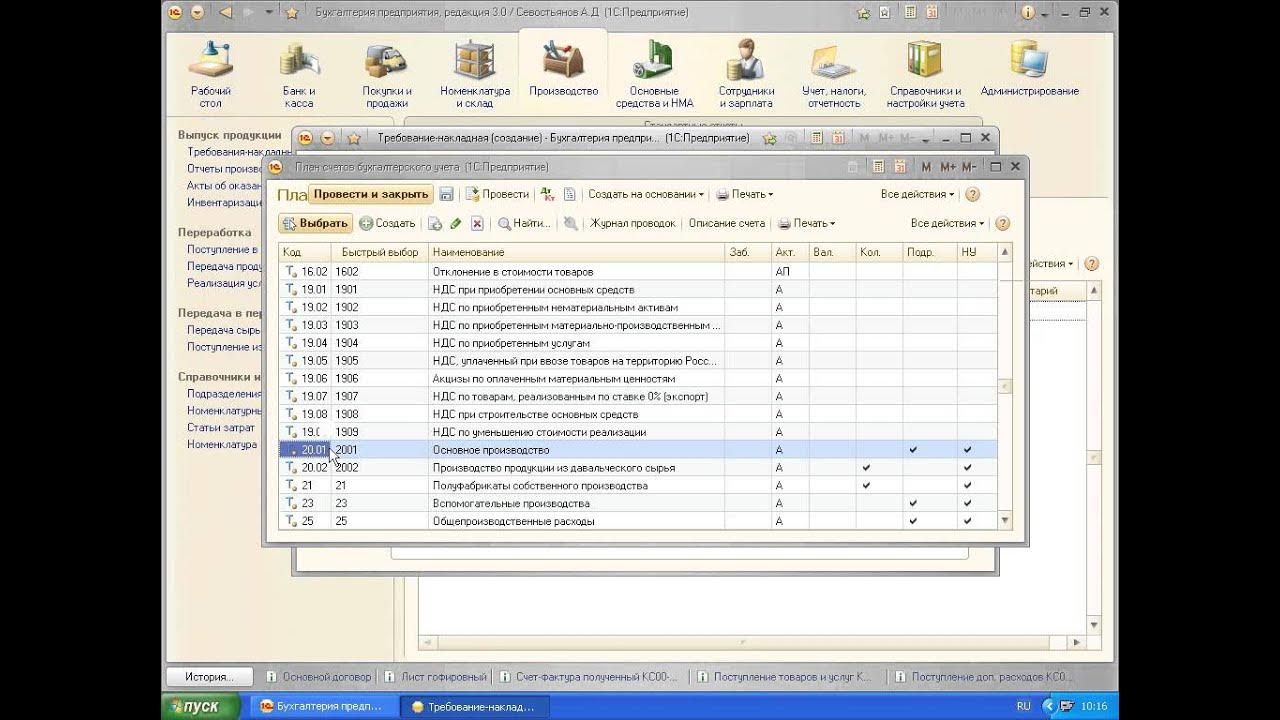
Task: Open calculator icon in План счетов title bar
Action: [879, 167]
